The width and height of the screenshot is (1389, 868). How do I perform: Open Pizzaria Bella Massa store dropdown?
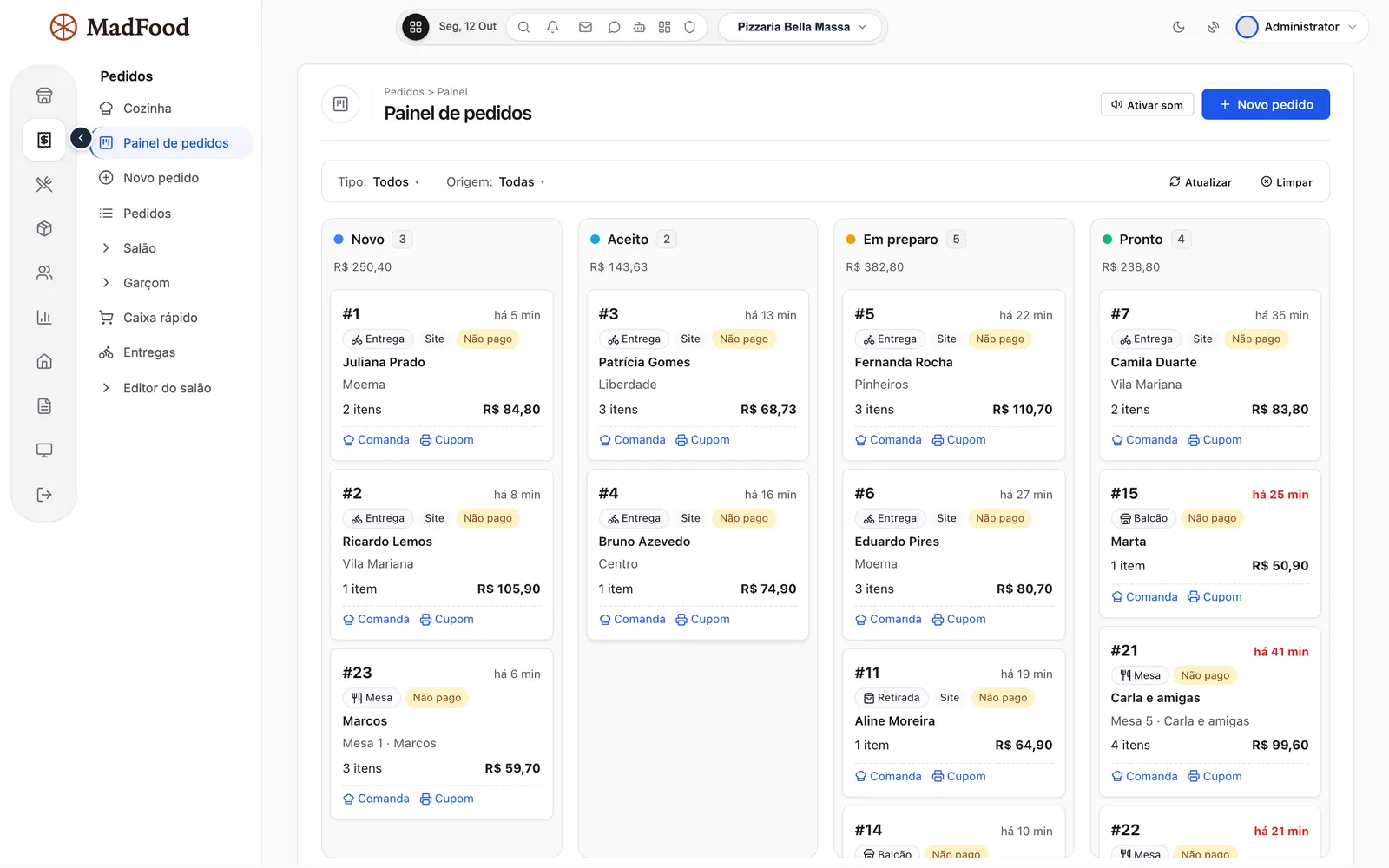(800, 27)
